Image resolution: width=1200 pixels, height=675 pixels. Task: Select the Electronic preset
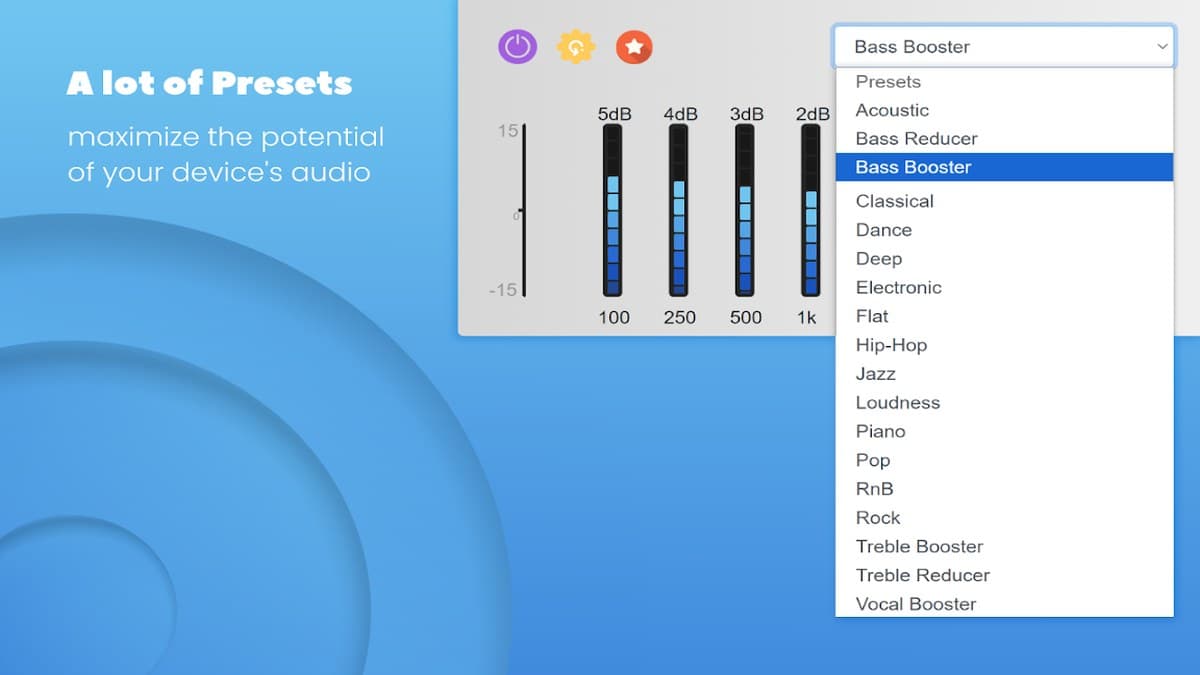(x=1004, y=288)
